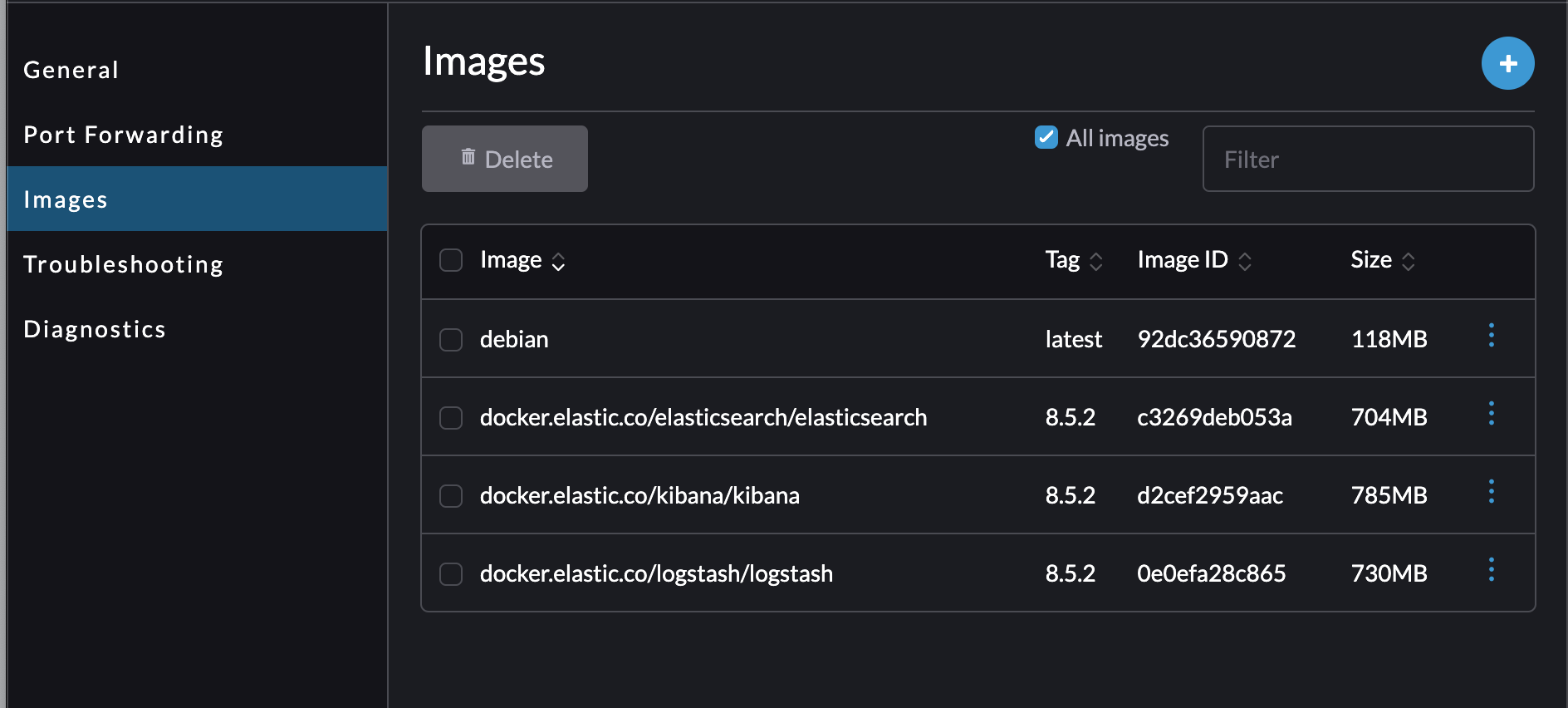Click image ID d2cef2959aac

point(1210,495)
